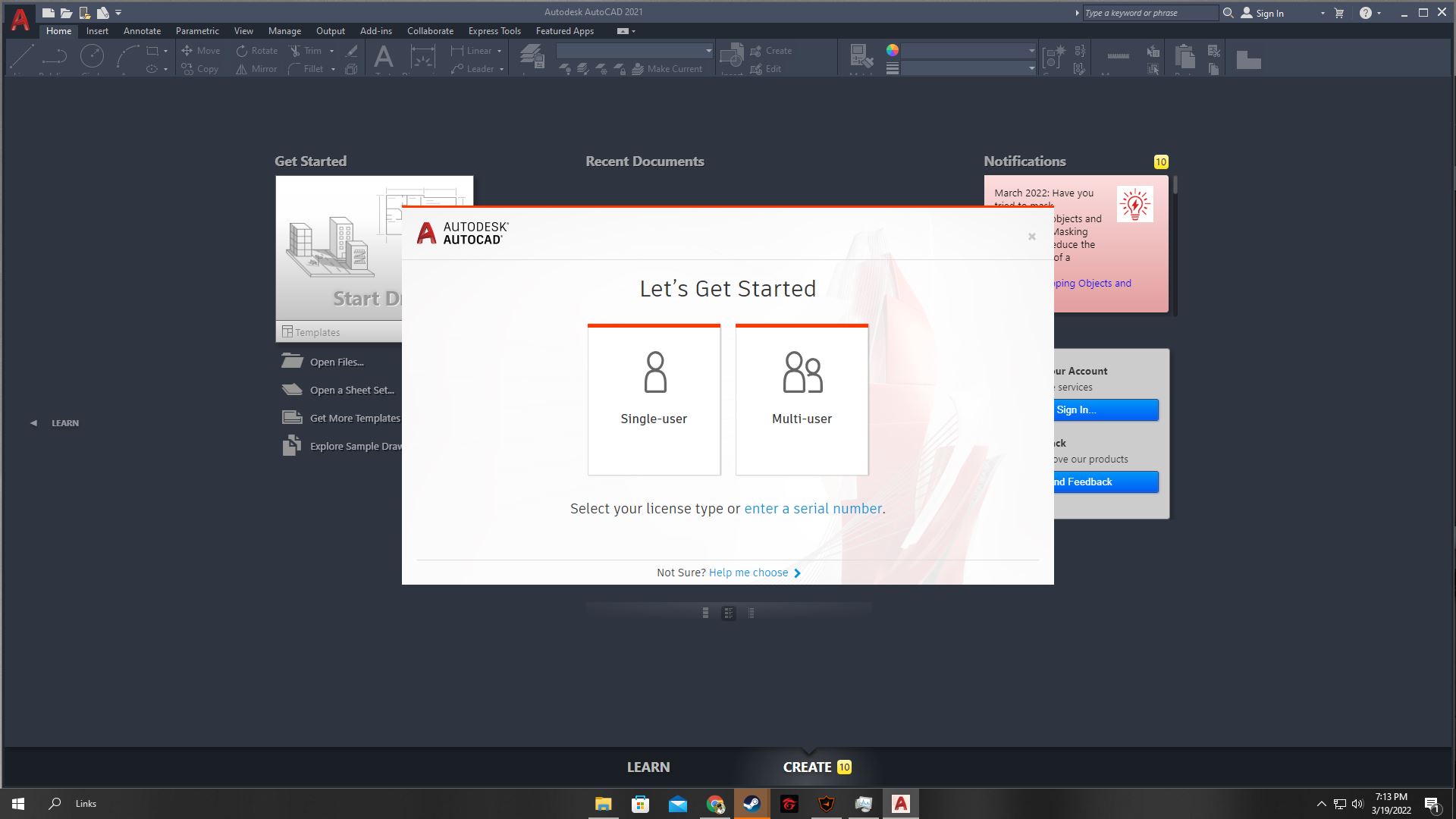Screen dimensions: 1456x819
Task: Choose the Single-user license option
Action: (653, 398)
